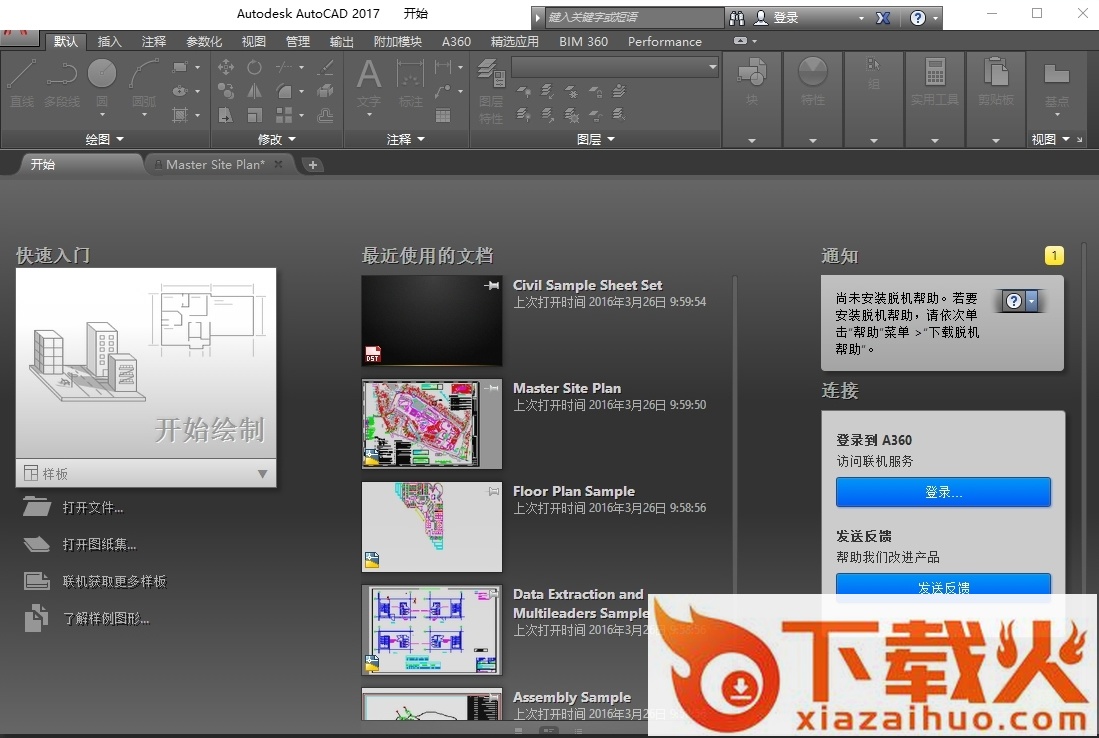Open the A360 ribbon tab
The image size is (1099, 738).
[x=456, y=42]
